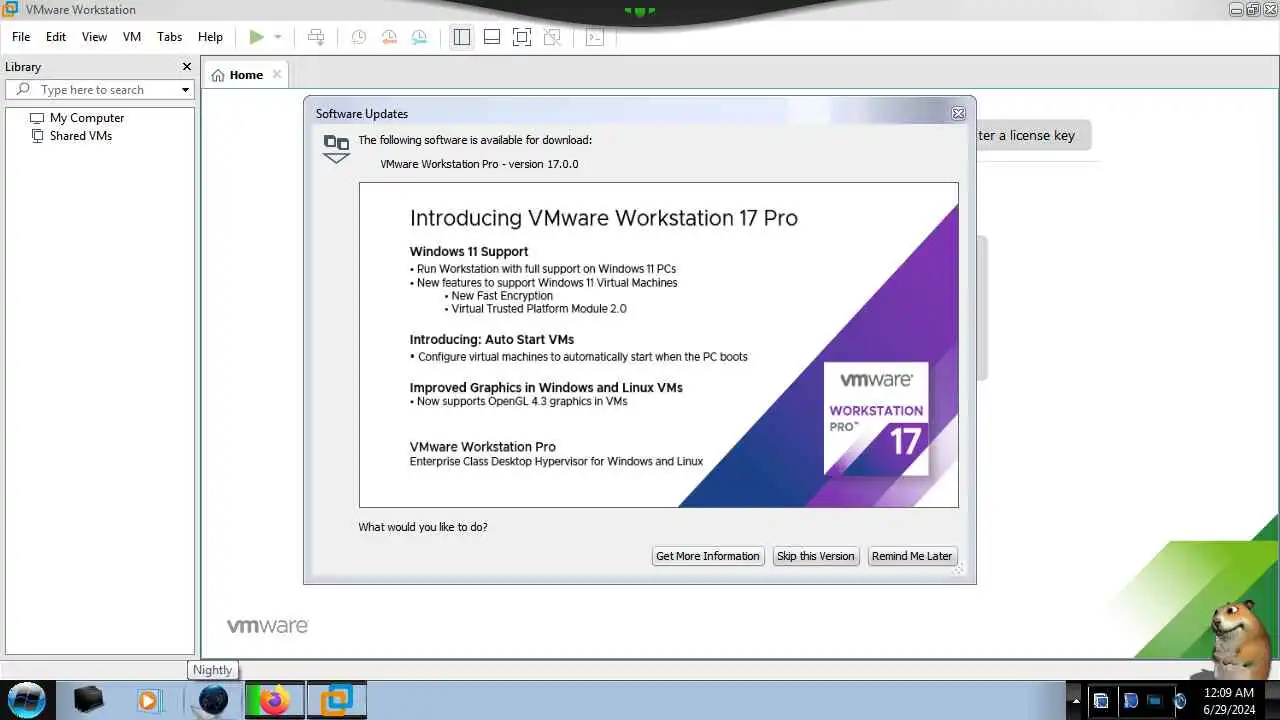Click Send Ctrl+Alt+Del toolbar icon
1280x720 pixels.
point(316,37)
